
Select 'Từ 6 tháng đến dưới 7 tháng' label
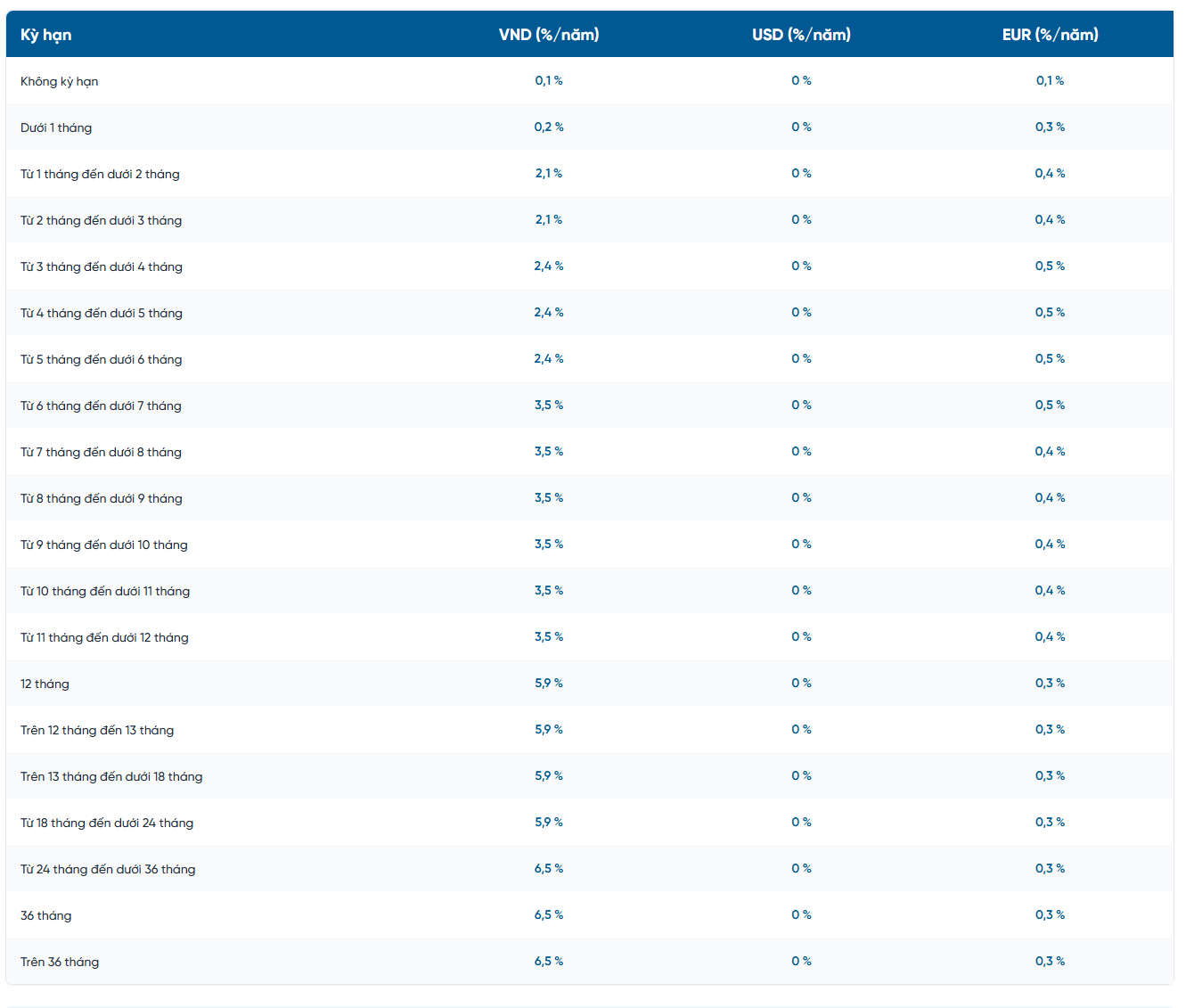(x=101, y=406)
